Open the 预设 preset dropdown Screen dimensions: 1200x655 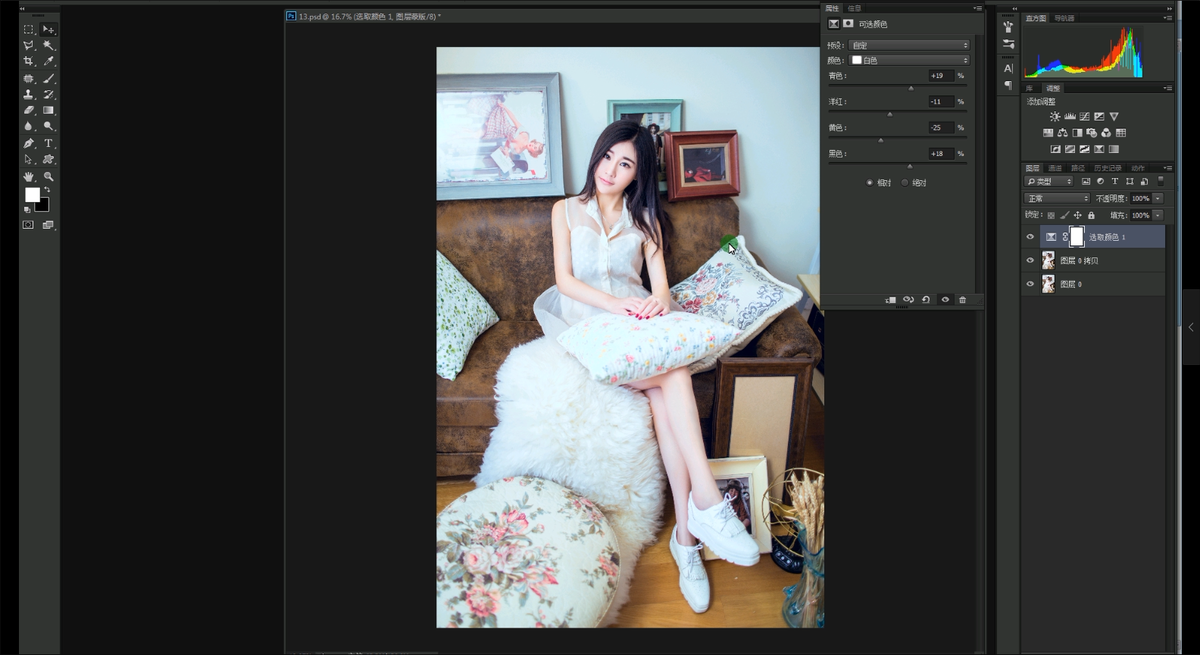click(x=909, y=45)
